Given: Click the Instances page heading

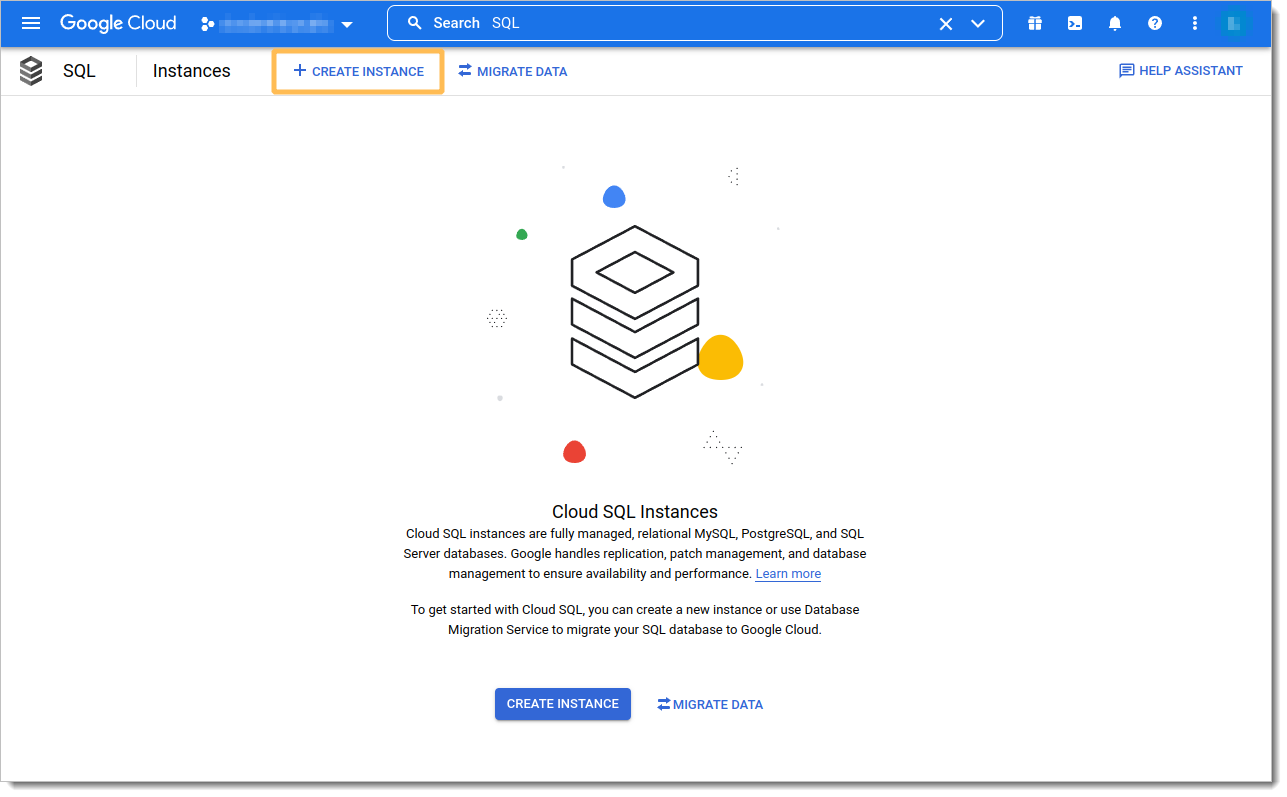Looking at the screenshot, I should (192, 71).
